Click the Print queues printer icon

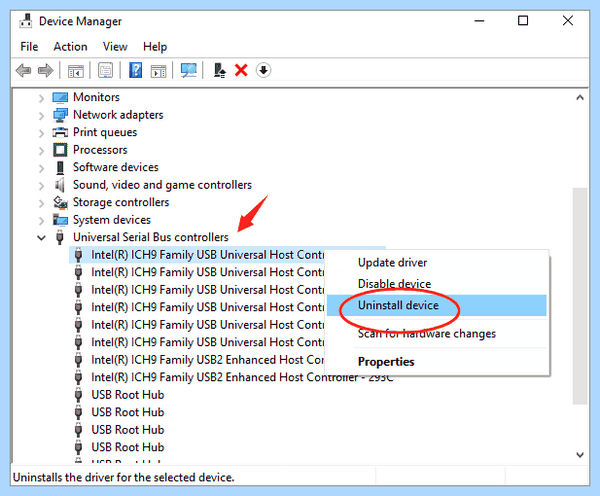[x=60, y=132]
